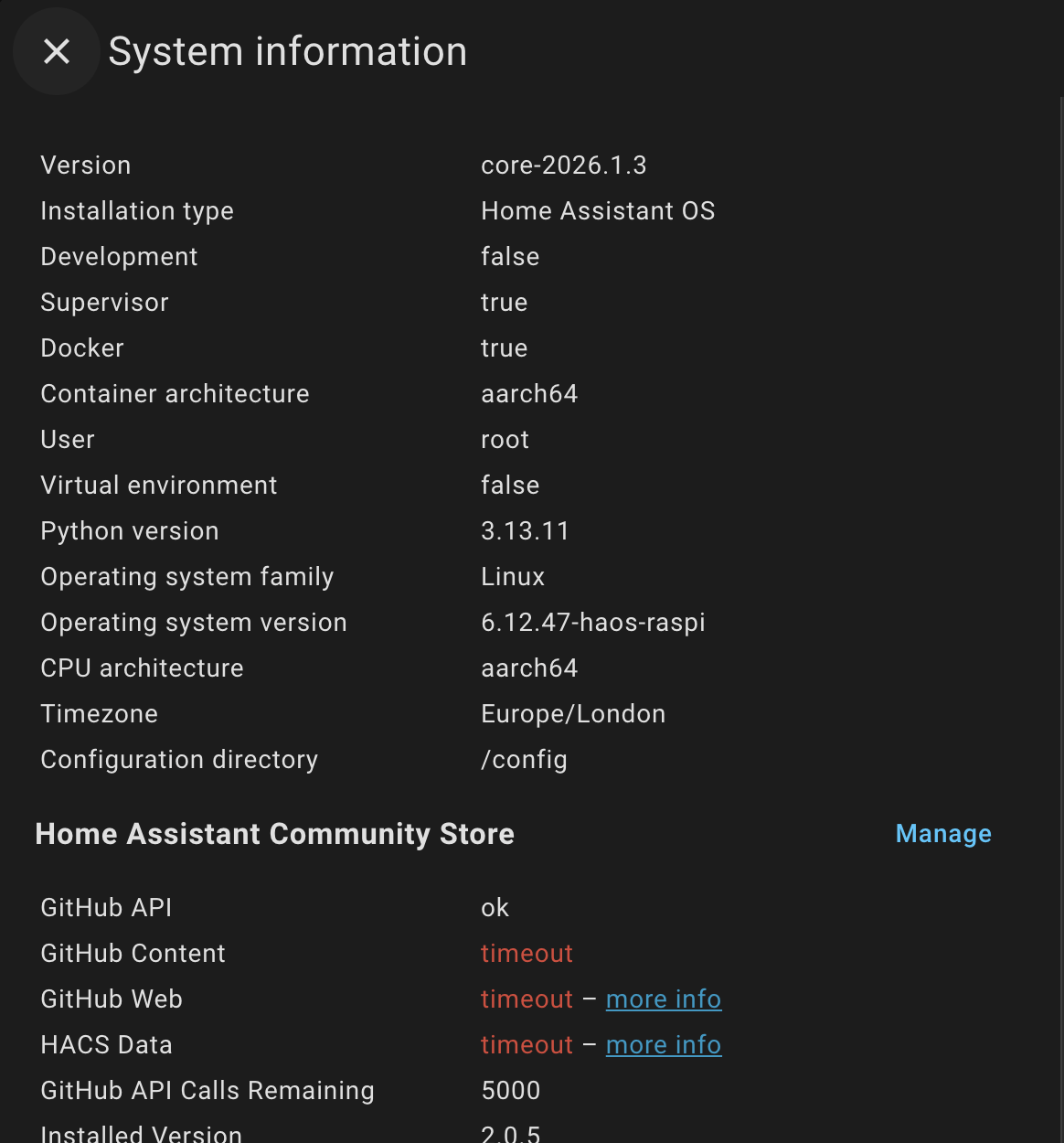Viewport: 1064px width, 1143px height.
Task: Open more info link for HACS Data
Action: click(x=664, y=1045)
